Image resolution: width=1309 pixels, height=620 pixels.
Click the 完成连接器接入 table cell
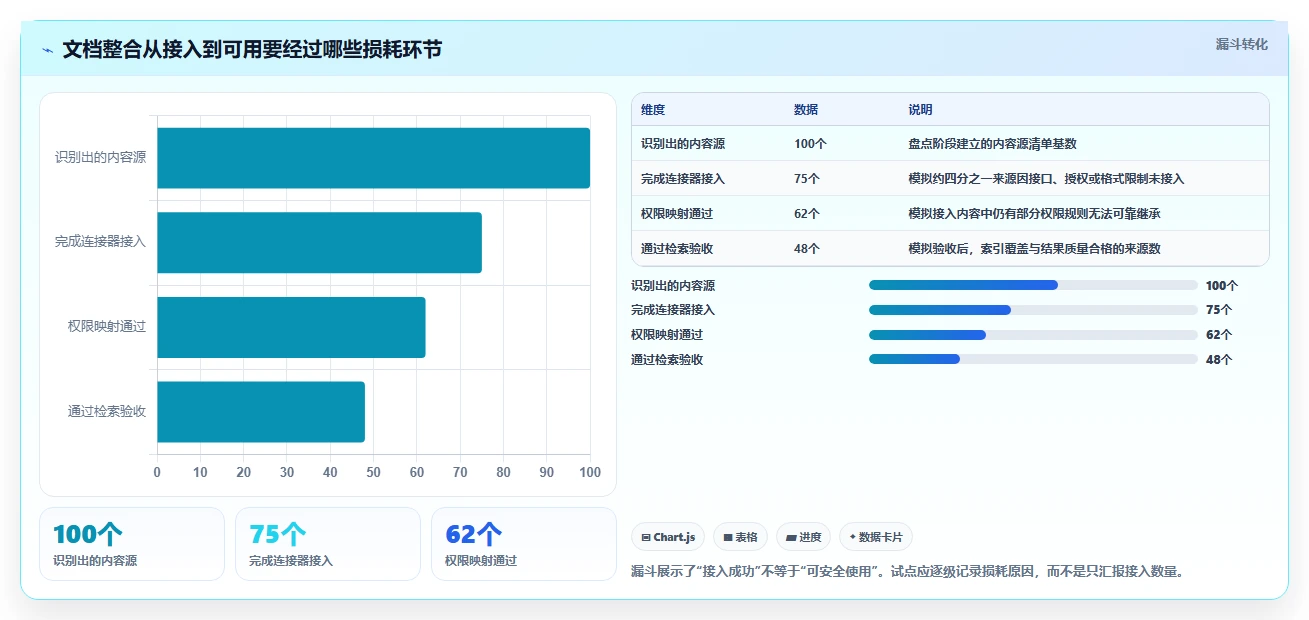[683, 179]
